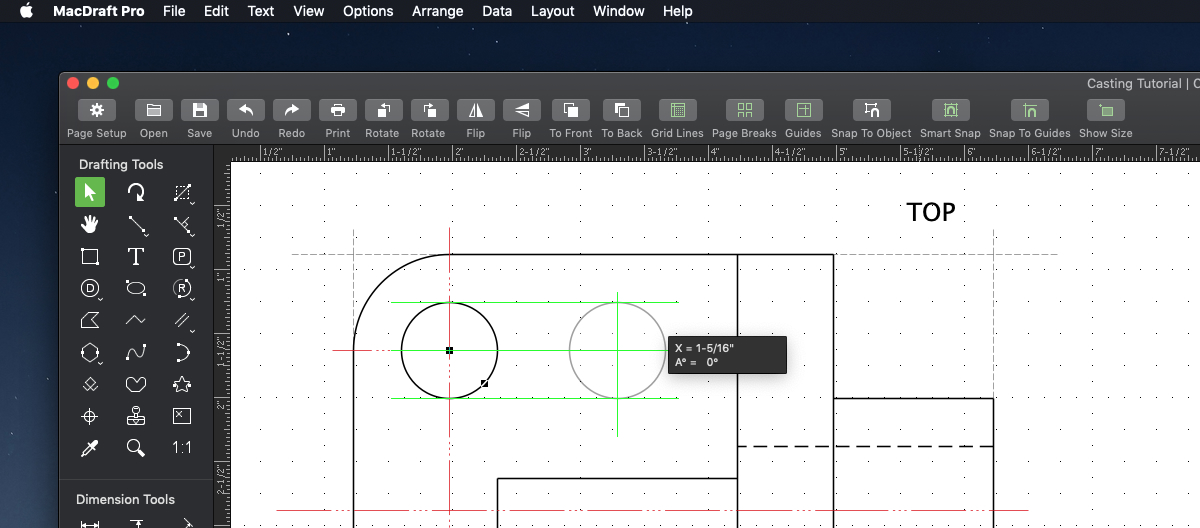Choose the Polygon shape tool

pos(90,321)
